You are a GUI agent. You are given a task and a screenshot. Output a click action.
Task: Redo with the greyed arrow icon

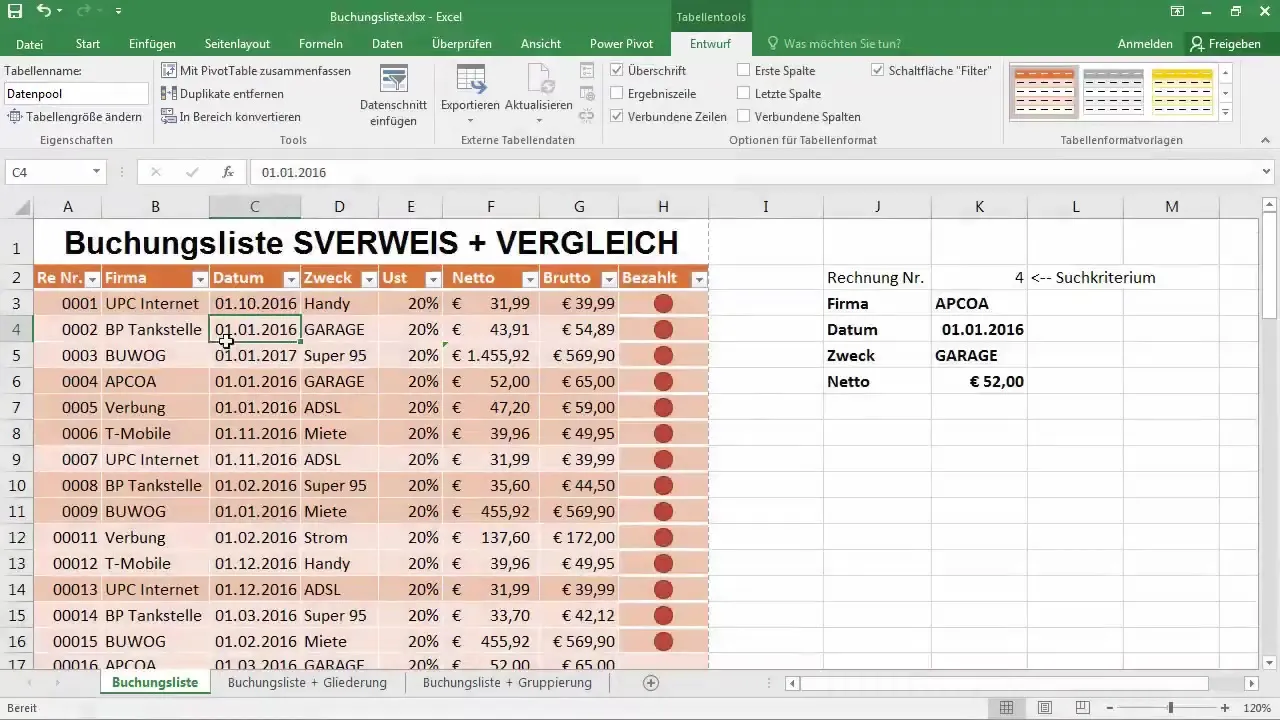(84, 11)
